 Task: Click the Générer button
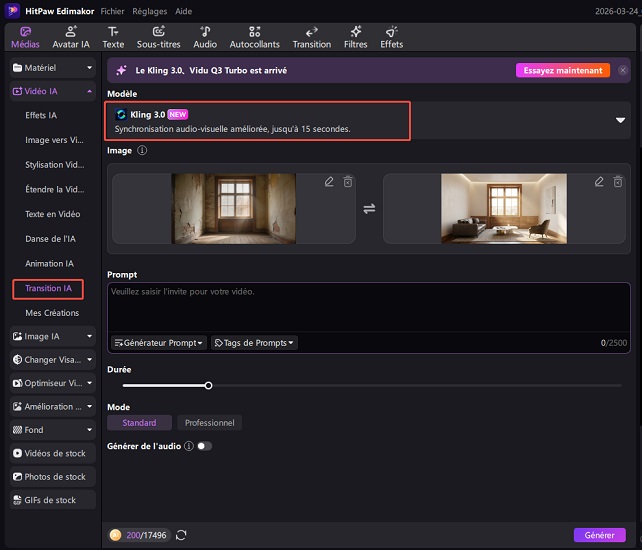click(599, 536)
